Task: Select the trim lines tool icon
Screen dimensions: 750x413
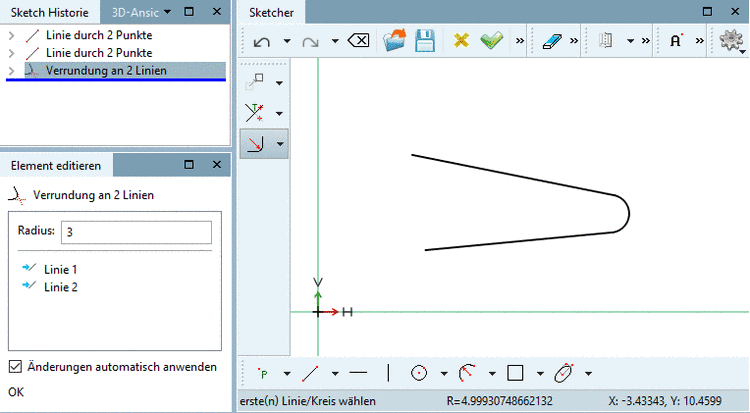Action: 254,112
